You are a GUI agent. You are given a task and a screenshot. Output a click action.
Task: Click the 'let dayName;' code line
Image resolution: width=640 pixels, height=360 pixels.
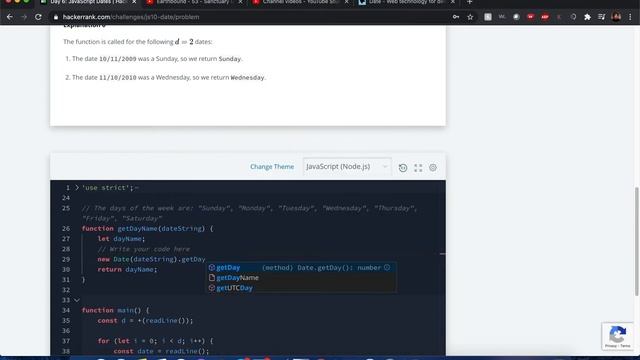pyautogui.click(x=121, y=239)
